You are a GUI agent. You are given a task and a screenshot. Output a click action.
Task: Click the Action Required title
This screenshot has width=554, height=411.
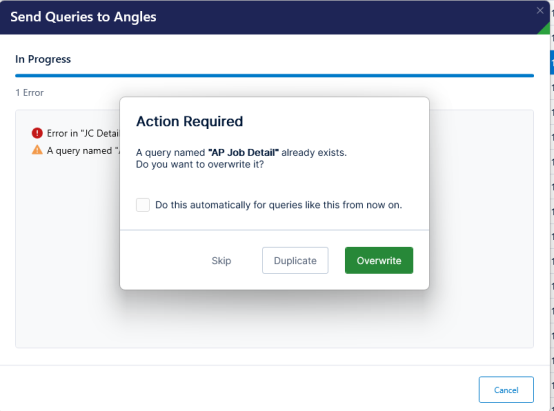189,121
